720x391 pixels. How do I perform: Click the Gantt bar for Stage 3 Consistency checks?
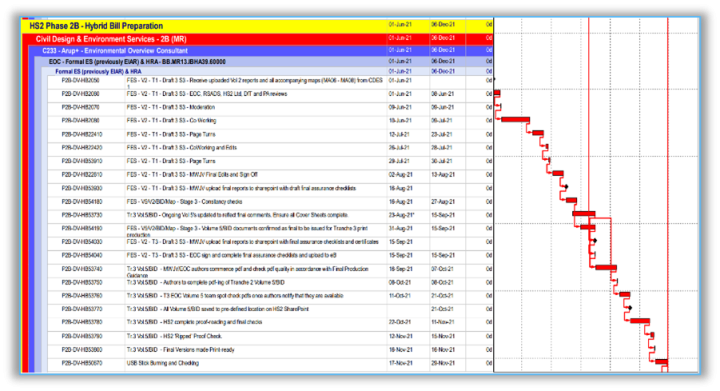pyautogui.click(x=571, y=200)
